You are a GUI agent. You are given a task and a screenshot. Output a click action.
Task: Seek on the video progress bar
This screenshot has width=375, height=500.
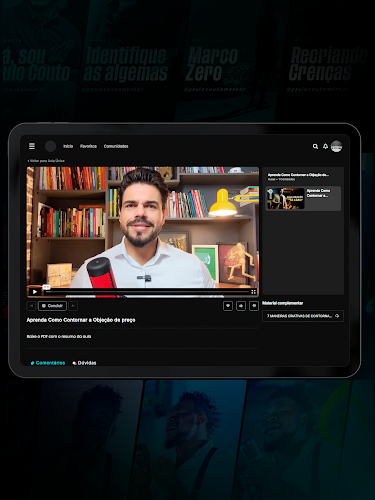pyautogui.click(x=147, y=292)
